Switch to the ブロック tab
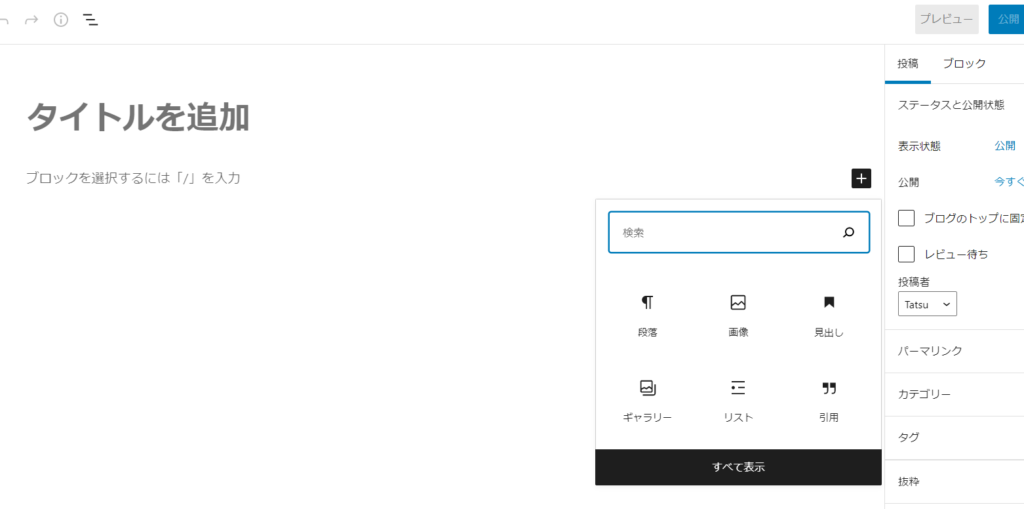This screenshot has height=509, width=1024. 964,63
